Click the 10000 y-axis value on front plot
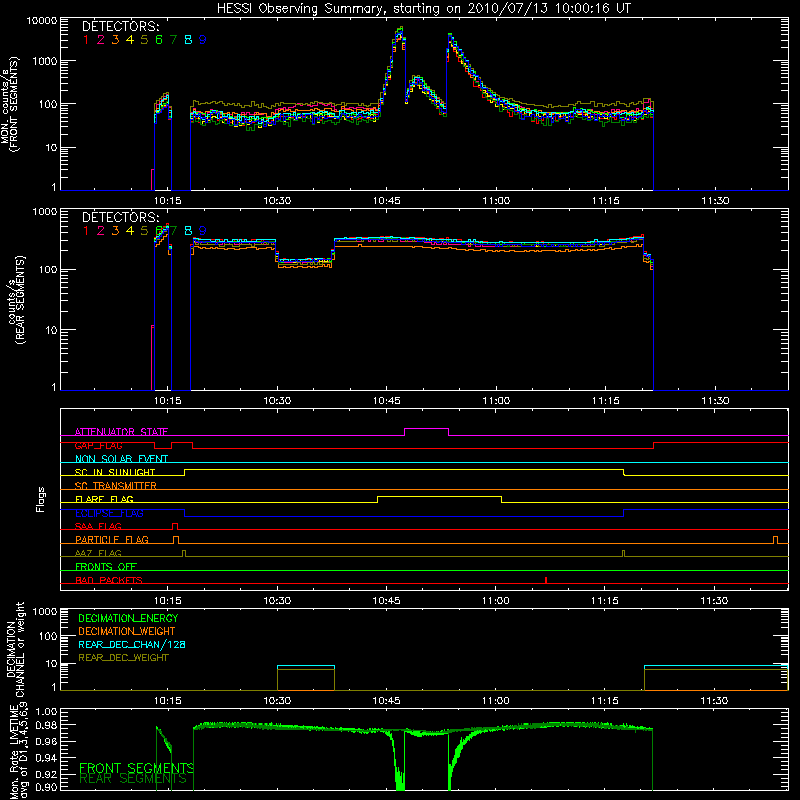Image resolution: width=800 pixels, height=800 pixels. click(42, 20)
